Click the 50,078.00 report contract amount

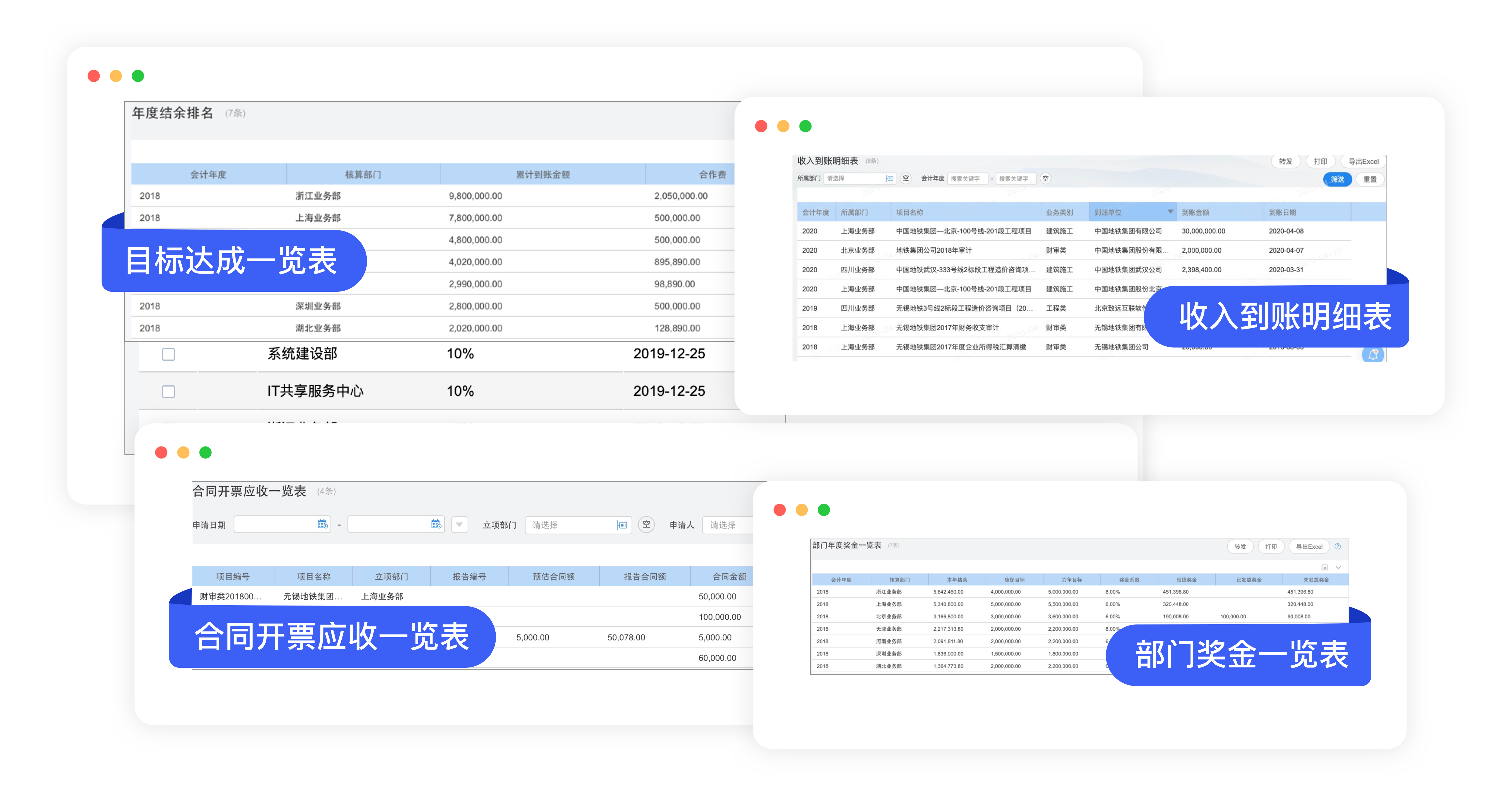click(x=626, y=638)
